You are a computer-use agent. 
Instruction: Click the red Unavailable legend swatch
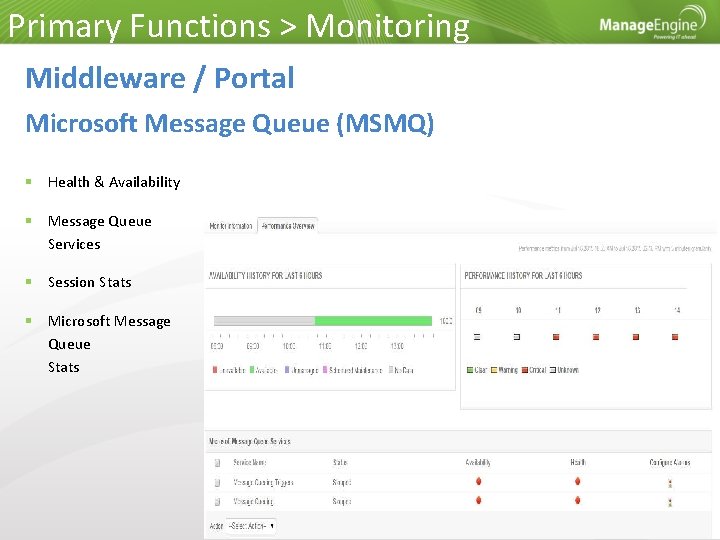[x=215, y=370]
